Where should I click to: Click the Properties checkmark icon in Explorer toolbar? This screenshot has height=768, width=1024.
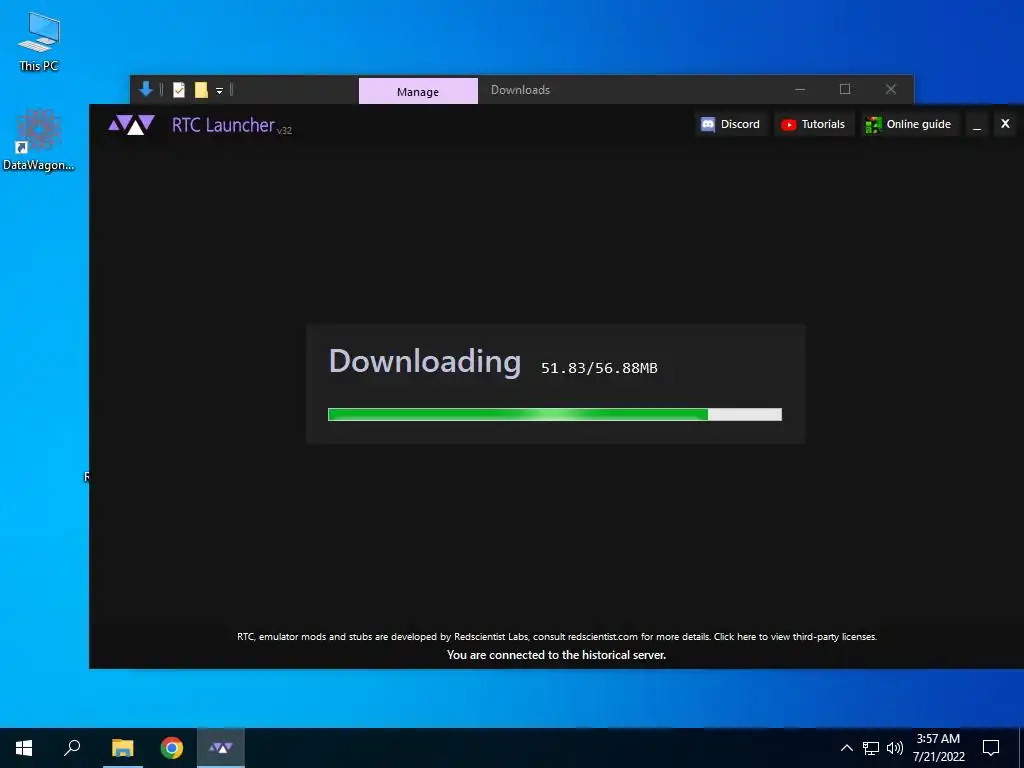pyautogui.click(x=178, y=89)
